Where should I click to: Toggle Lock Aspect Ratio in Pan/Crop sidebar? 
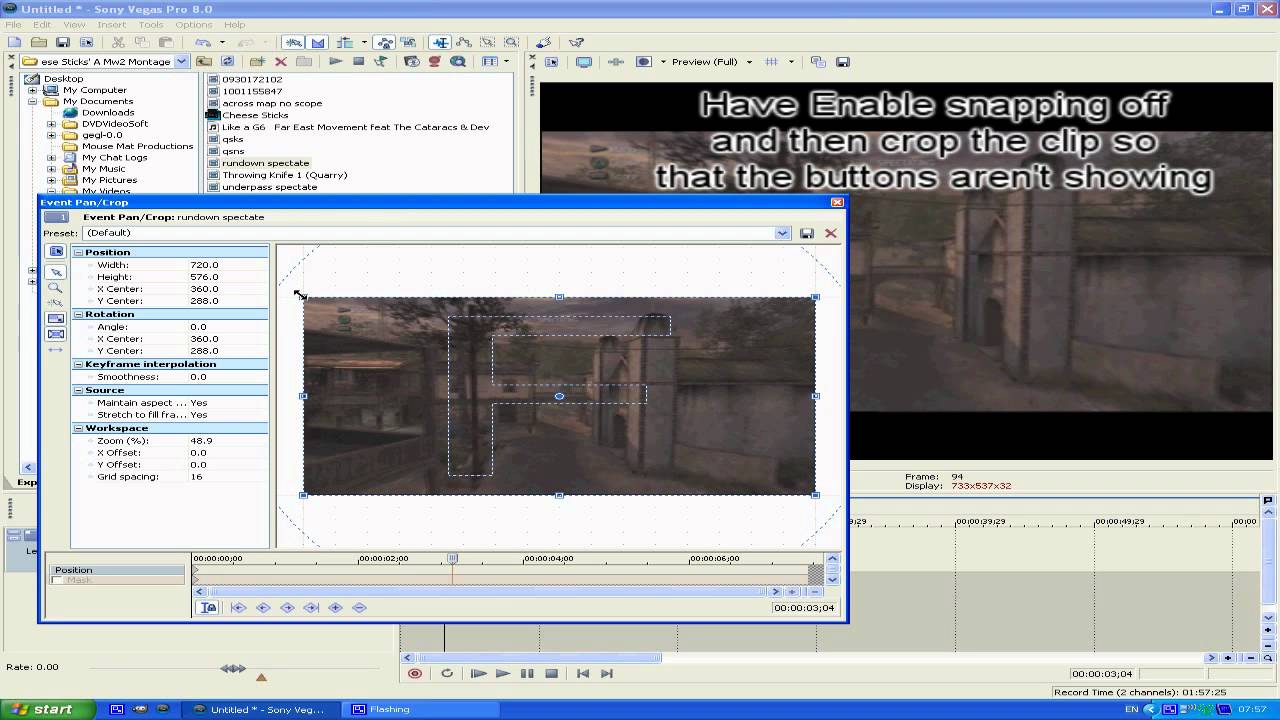(x=56, y=318)
